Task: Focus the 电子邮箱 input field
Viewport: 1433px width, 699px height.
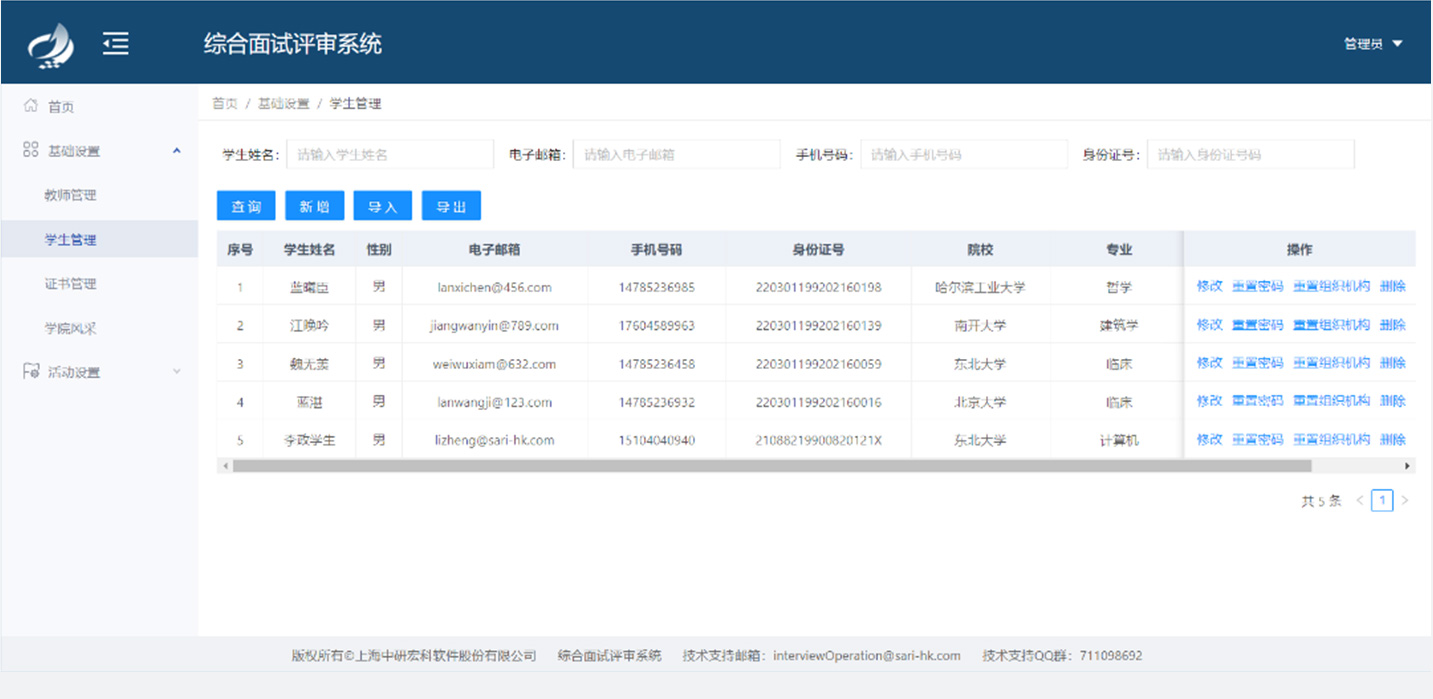Action: pos(676,155)
